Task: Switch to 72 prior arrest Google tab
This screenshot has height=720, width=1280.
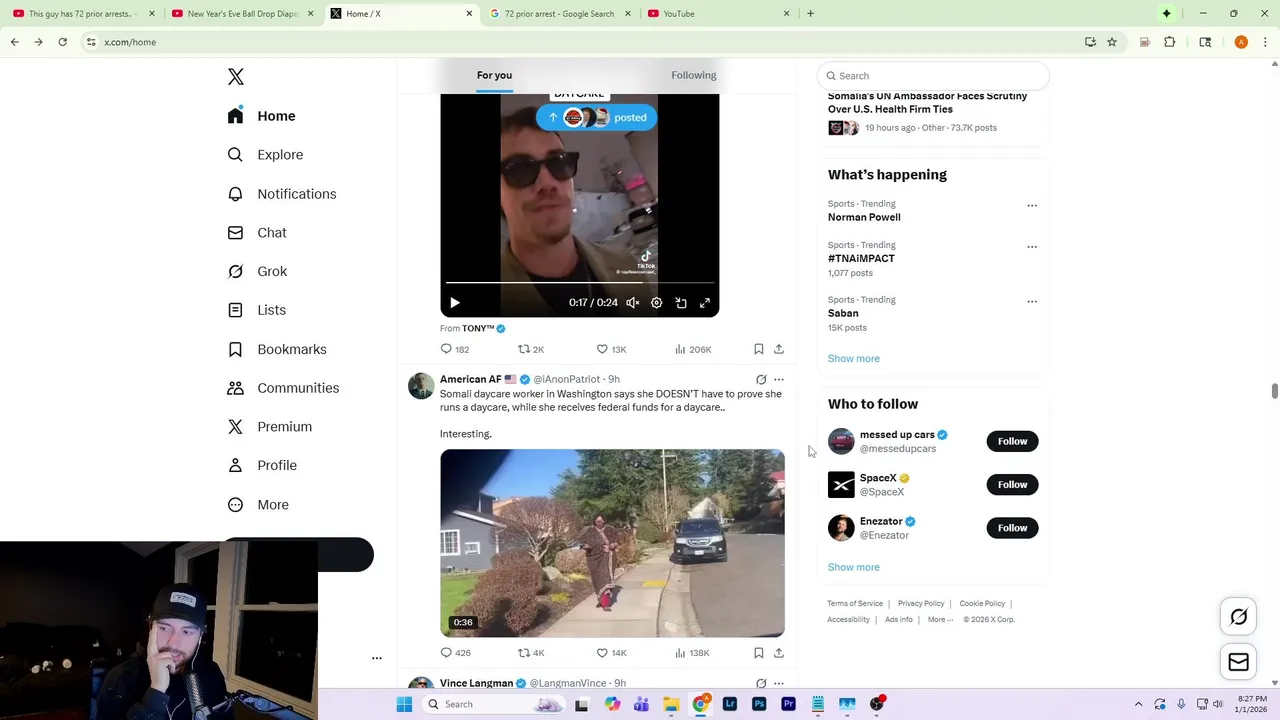Action: tap(560, 14)
